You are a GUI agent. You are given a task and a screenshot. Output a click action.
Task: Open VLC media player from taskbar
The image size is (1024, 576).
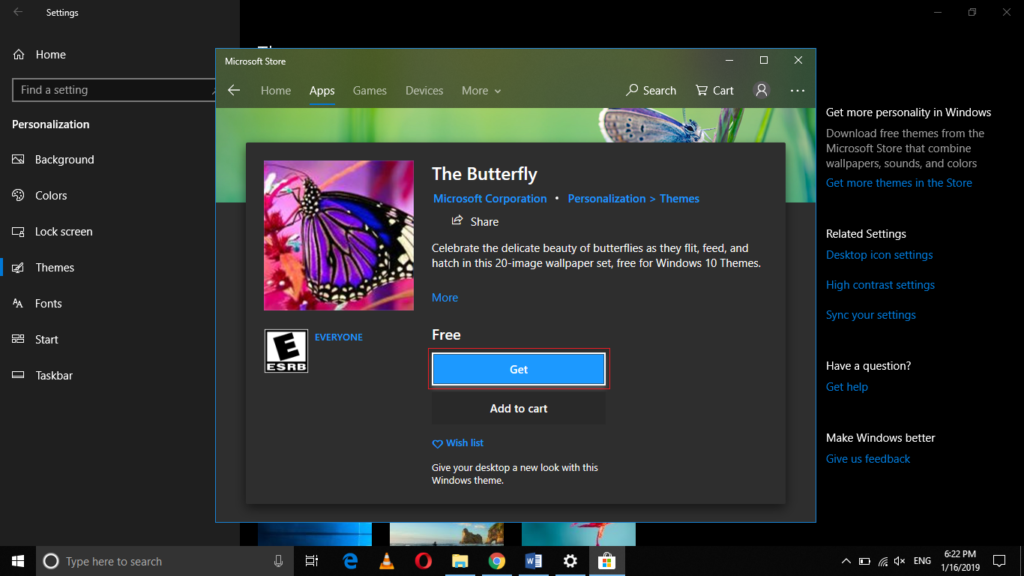(387, 561)
